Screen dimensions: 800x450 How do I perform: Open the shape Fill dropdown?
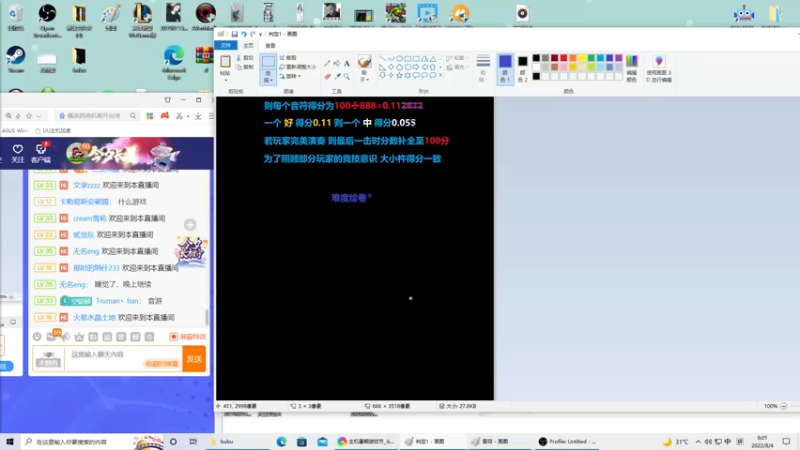(x=456, y=67)
